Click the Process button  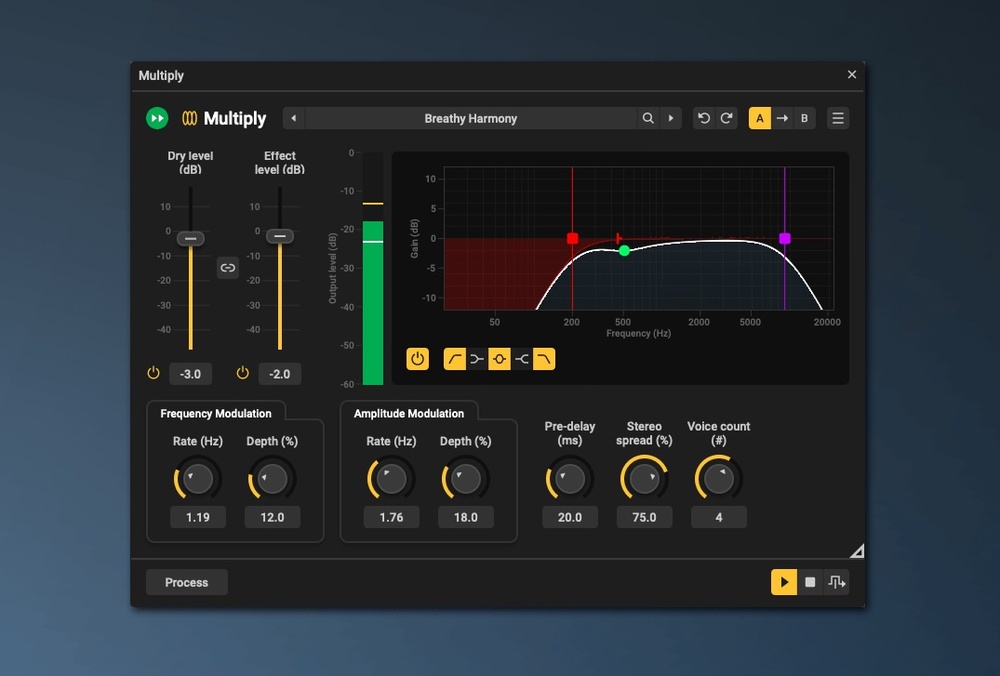point(186,582)
